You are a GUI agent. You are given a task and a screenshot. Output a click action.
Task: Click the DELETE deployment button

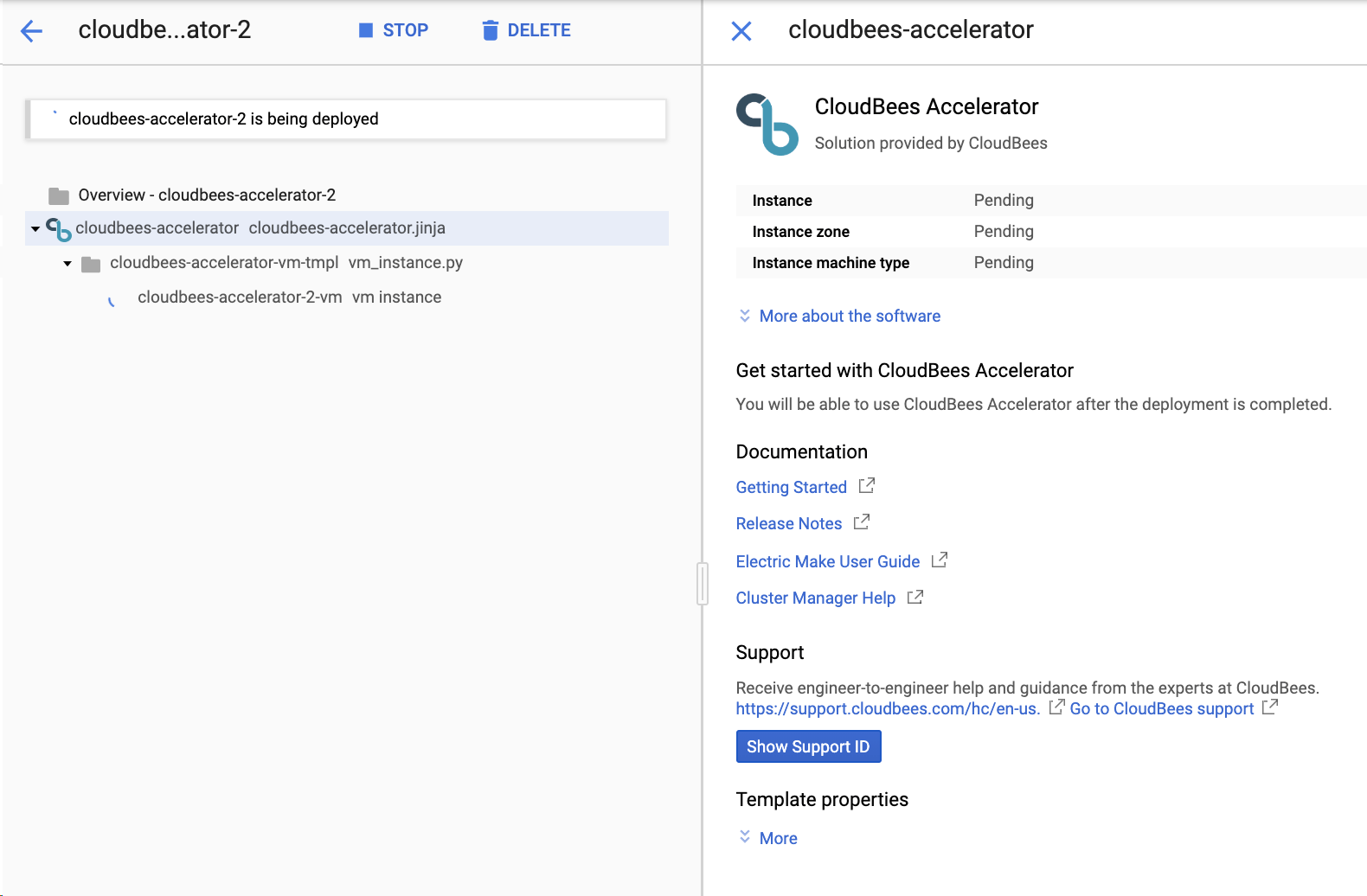pyautogui.click(x=526, y=30)
